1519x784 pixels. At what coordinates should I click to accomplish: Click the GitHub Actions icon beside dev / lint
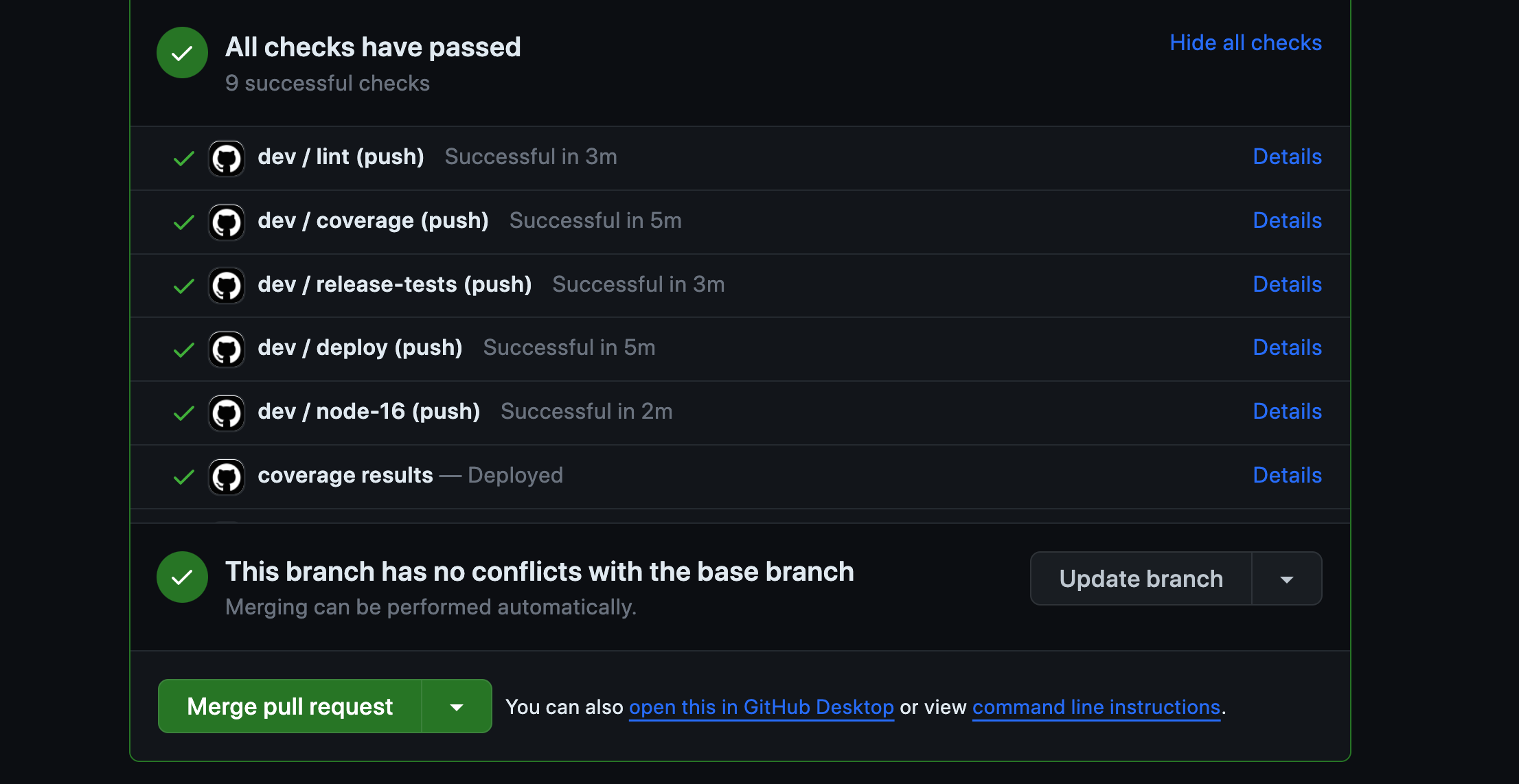coord(226,158)
